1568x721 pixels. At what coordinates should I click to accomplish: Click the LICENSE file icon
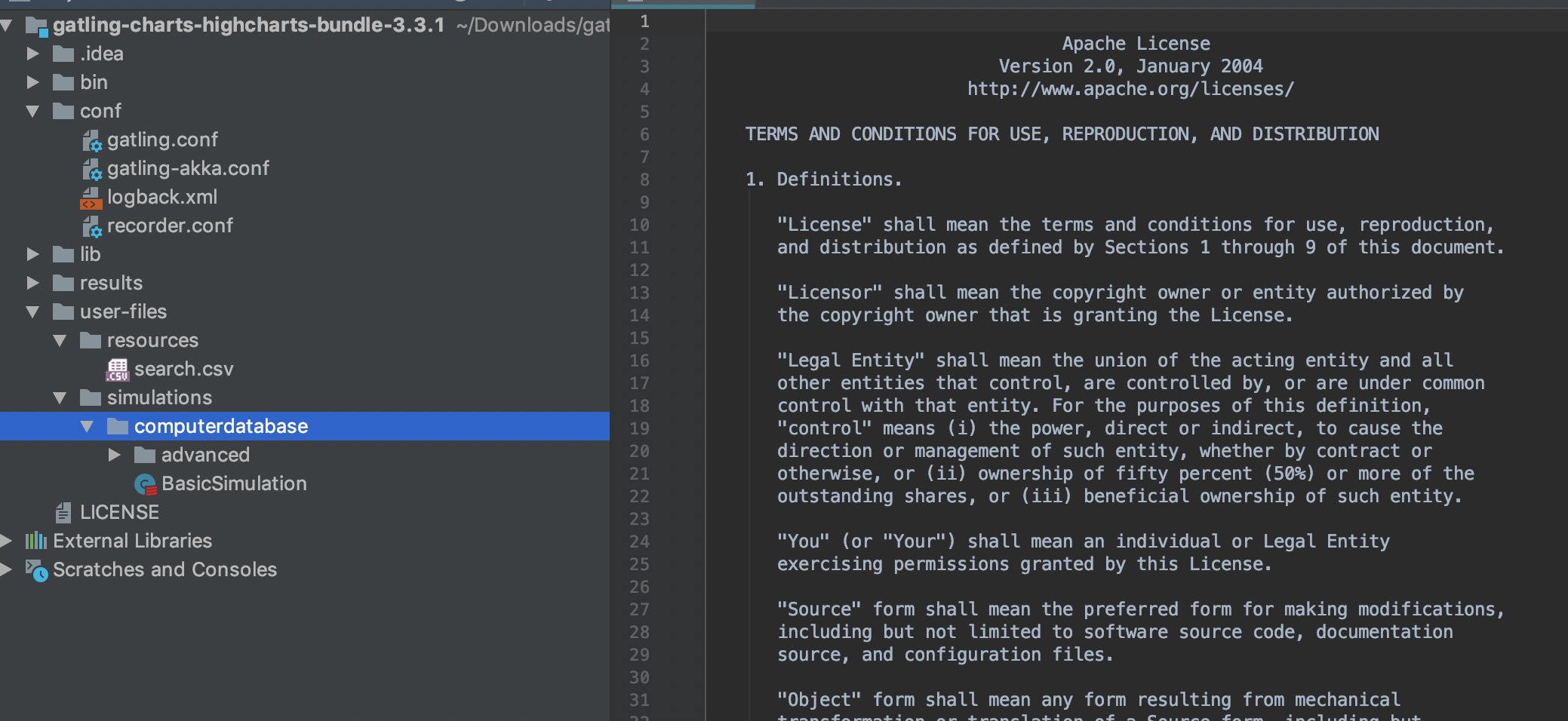pyautogui.click(x=64, y=512)
